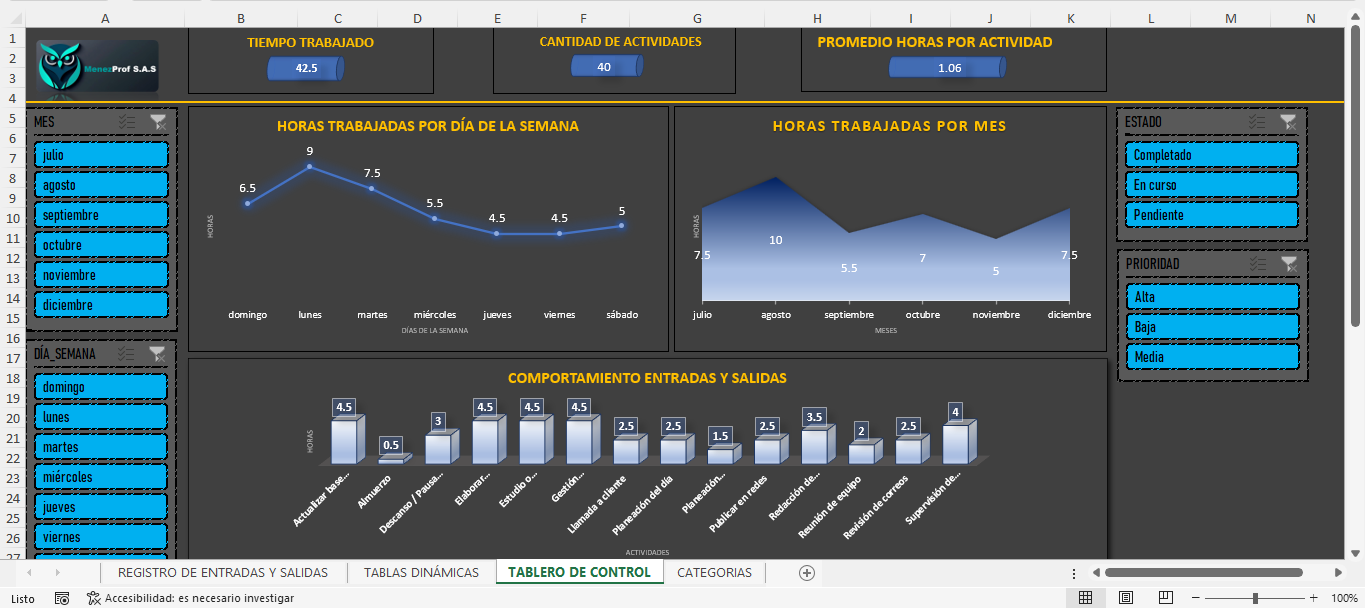Enable multi-select on the MES slicer
Viewport: 1365px width, 608px height.
[x=127, y=122]
